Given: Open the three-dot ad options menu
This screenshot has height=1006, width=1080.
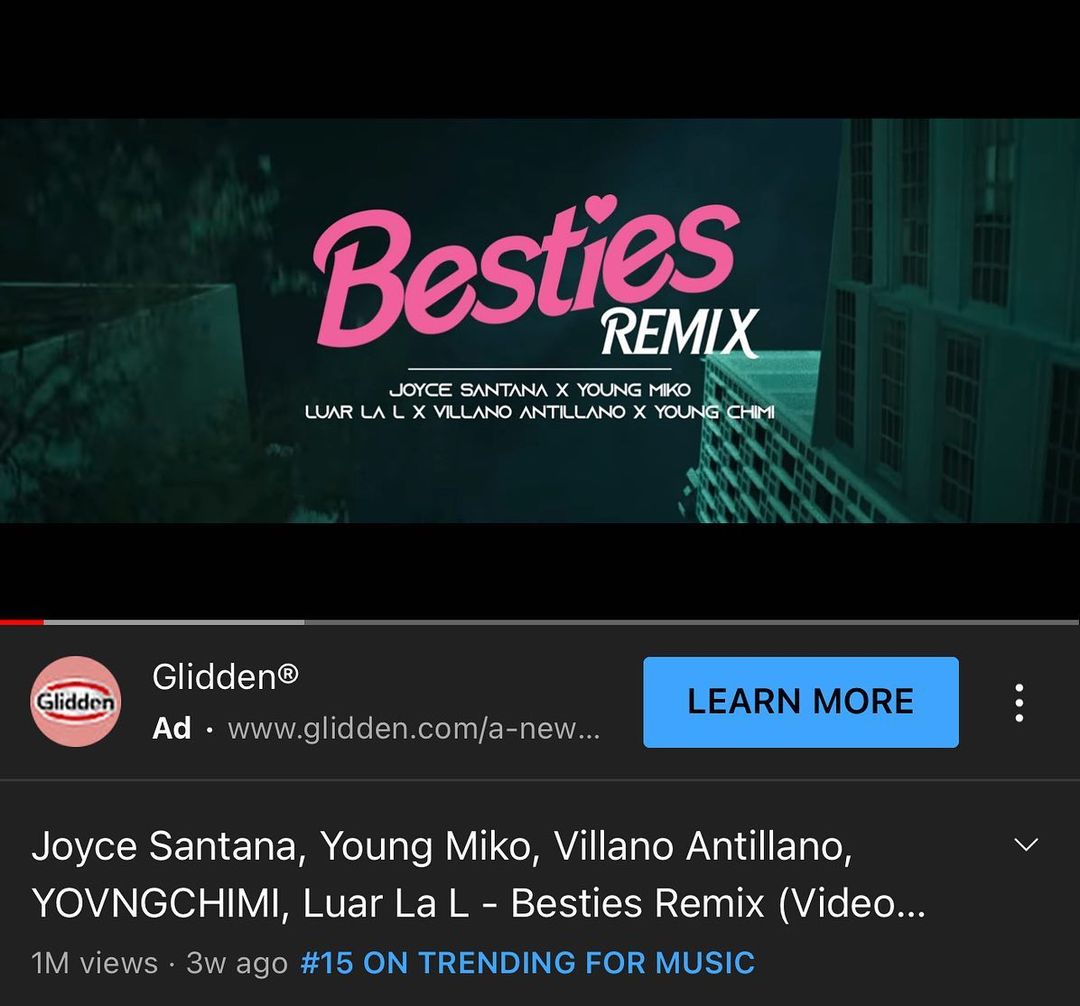Looking at the screenshot, I should [x=1019, y=702].
